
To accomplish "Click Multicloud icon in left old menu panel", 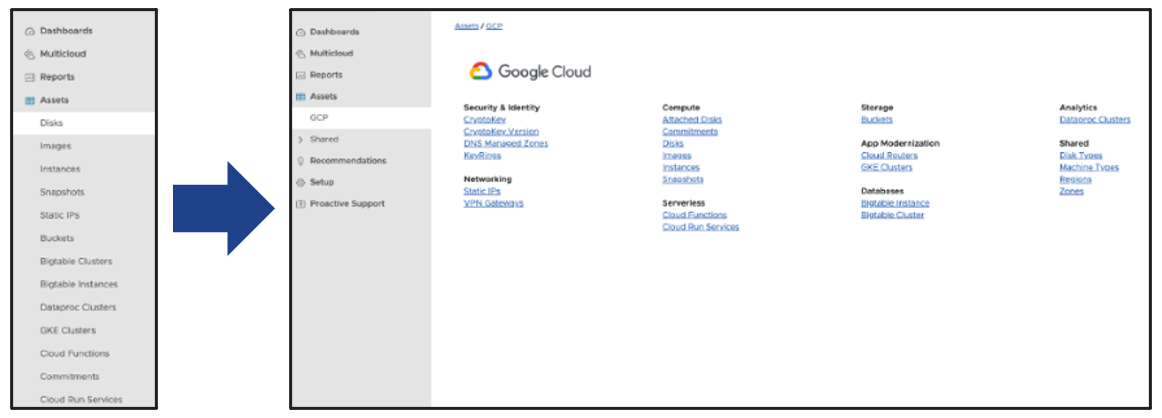I will click(30, 55).
